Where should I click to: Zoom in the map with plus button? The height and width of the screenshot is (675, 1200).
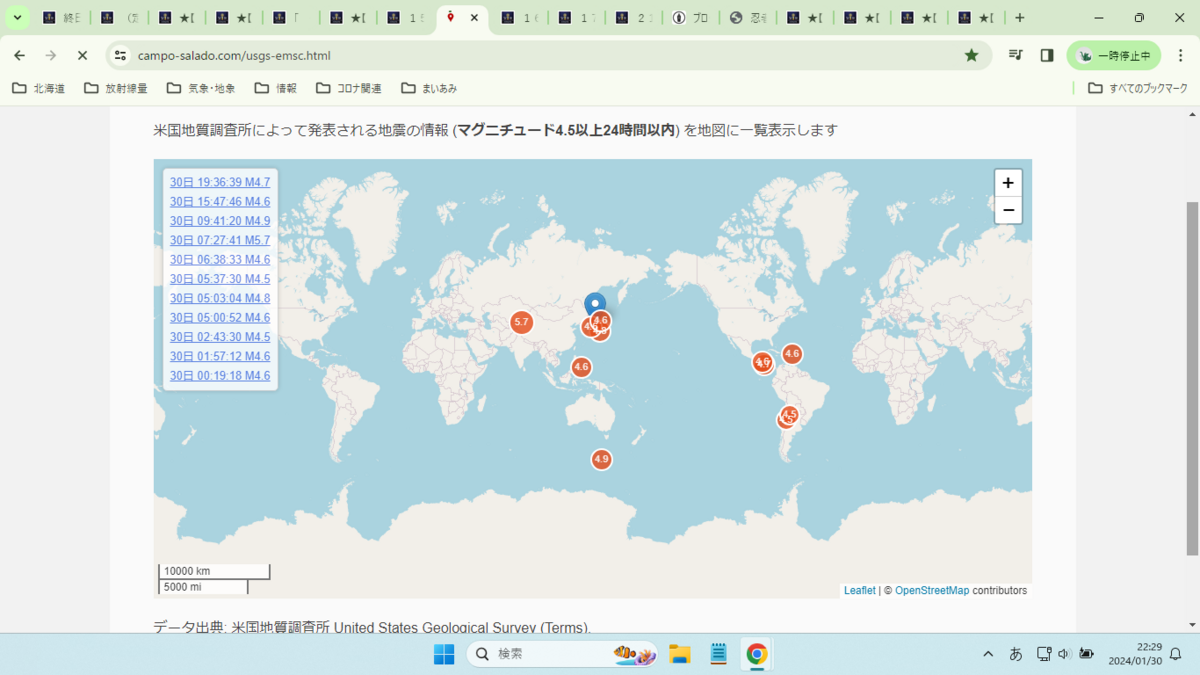click(x=1008, y=183)
